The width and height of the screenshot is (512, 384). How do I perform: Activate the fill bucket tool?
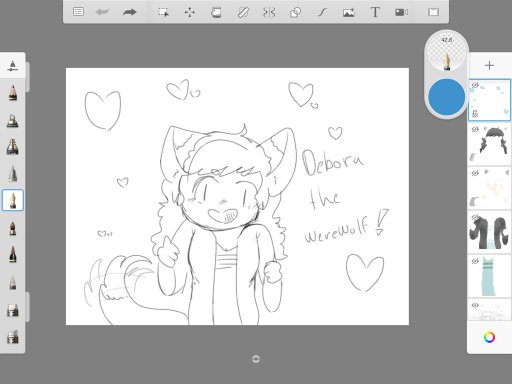point(216,12)
